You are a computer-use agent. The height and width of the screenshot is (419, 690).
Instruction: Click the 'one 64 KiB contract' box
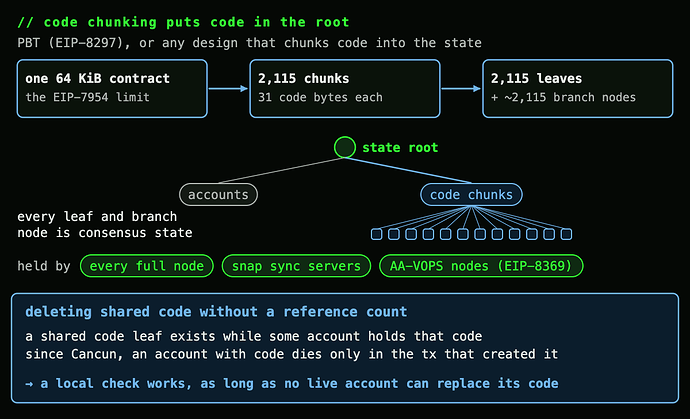(112, 88)
